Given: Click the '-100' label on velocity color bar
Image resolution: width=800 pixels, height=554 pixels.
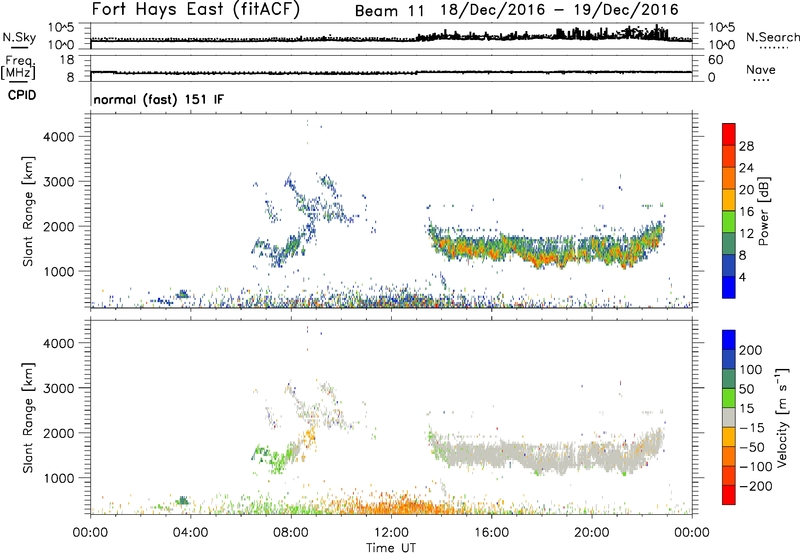Looking at the screenshot, I should point(755,467).
